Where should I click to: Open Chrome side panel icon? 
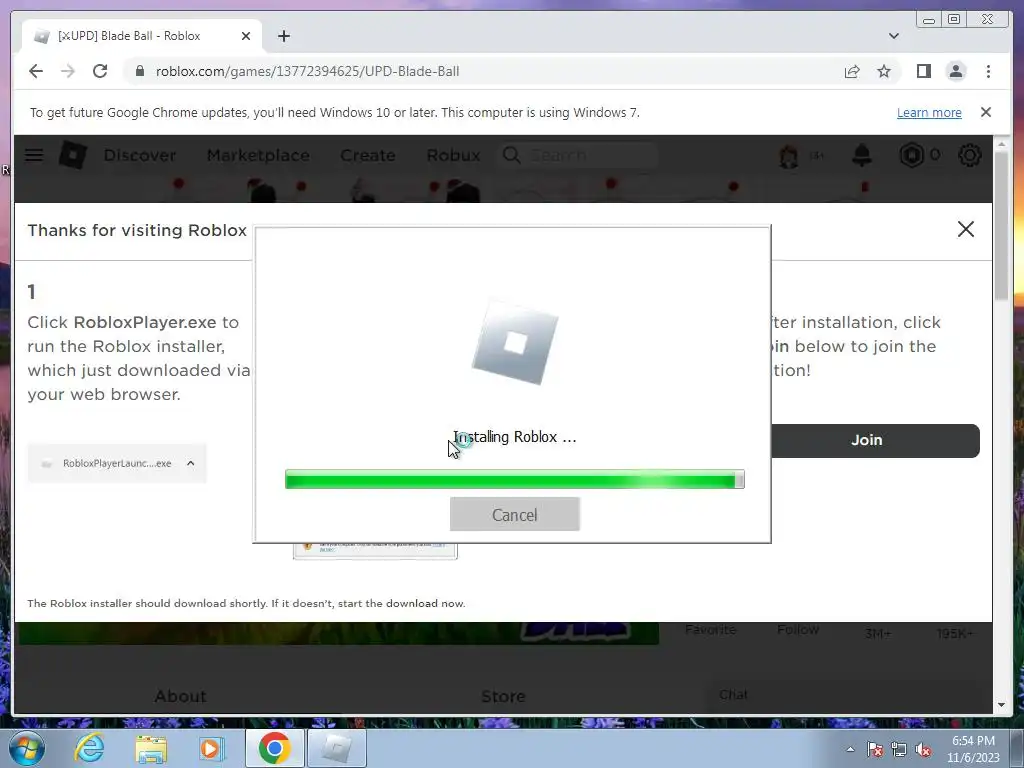[x=923, y=71]
